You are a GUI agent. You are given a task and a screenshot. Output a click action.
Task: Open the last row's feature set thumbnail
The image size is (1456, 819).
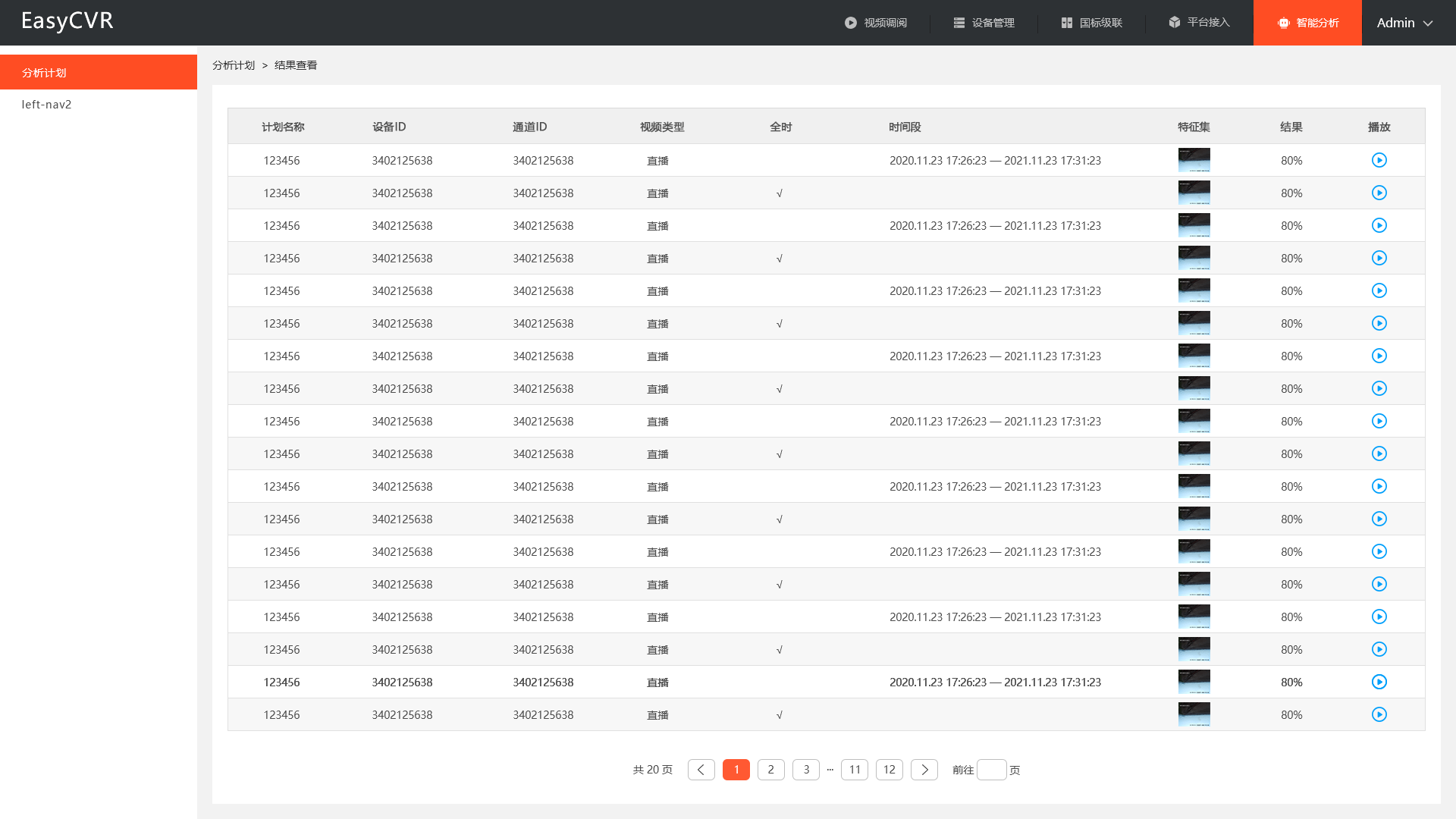pos(1194,714)
